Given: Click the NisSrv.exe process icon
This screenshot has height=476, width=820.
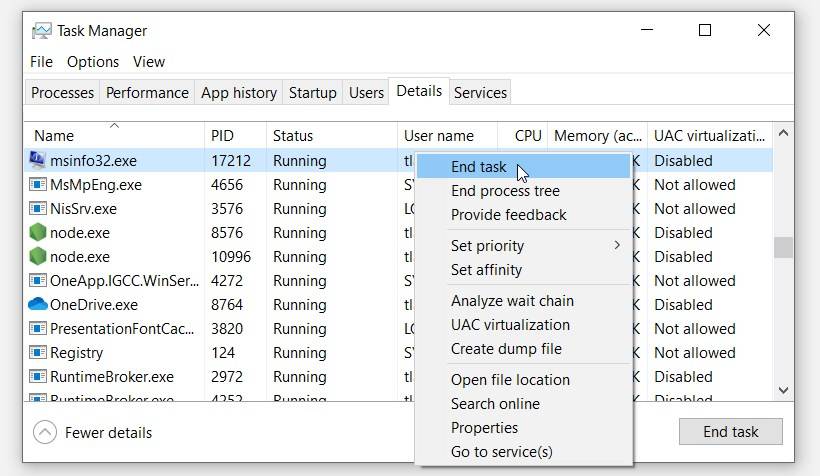Looking at the screenshot, I should pos(37,209).
